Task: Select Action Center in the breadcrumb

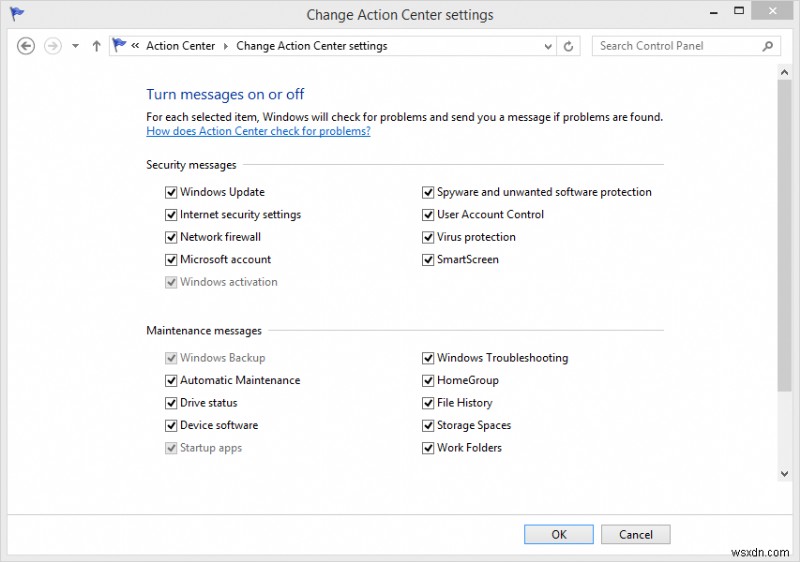Action: pos(181,46)
